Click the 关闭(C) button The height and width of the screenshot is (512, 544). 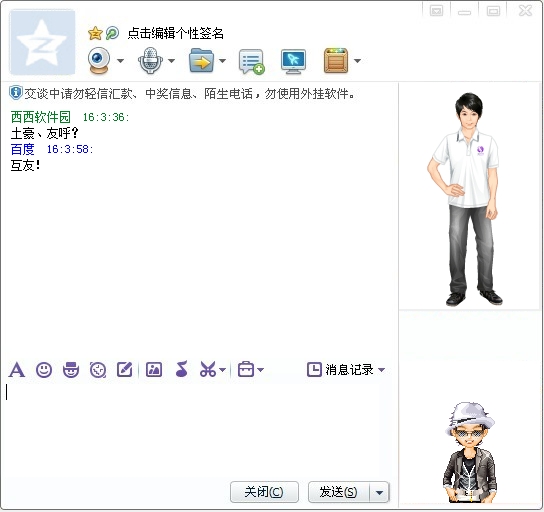point(264,492)
